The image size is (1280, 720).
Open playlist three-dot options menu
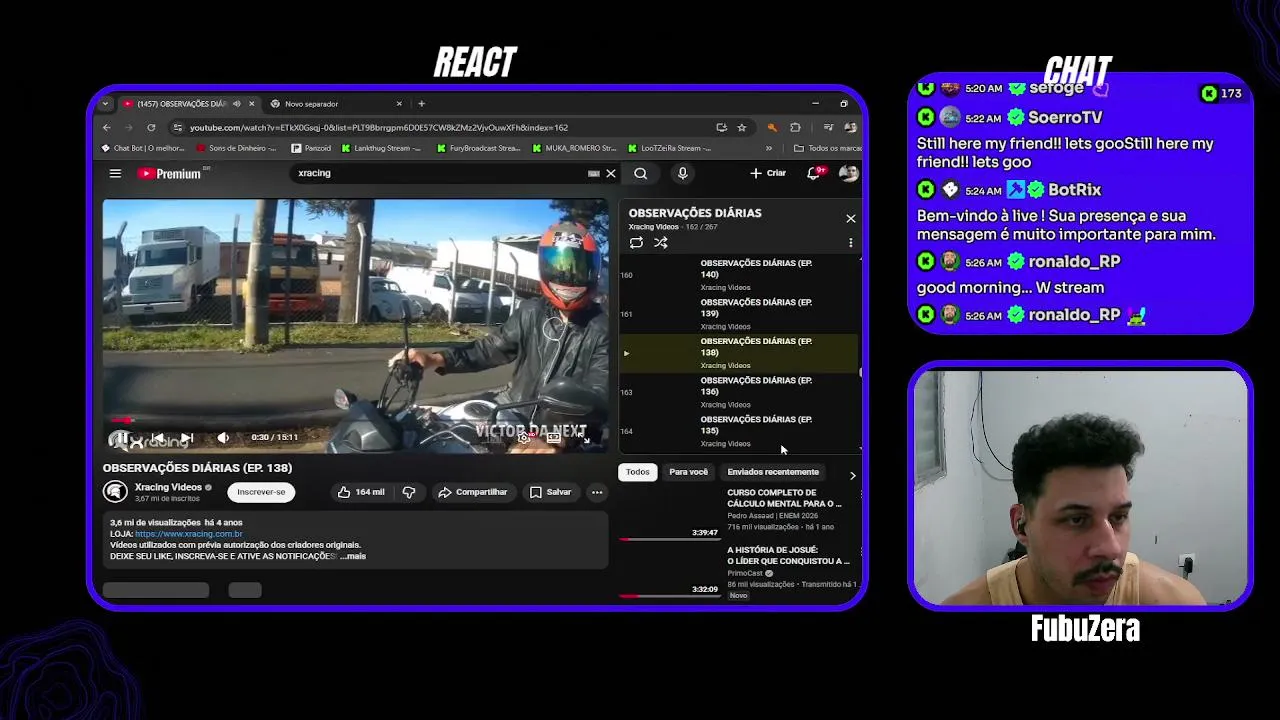[x=851, y=243]
